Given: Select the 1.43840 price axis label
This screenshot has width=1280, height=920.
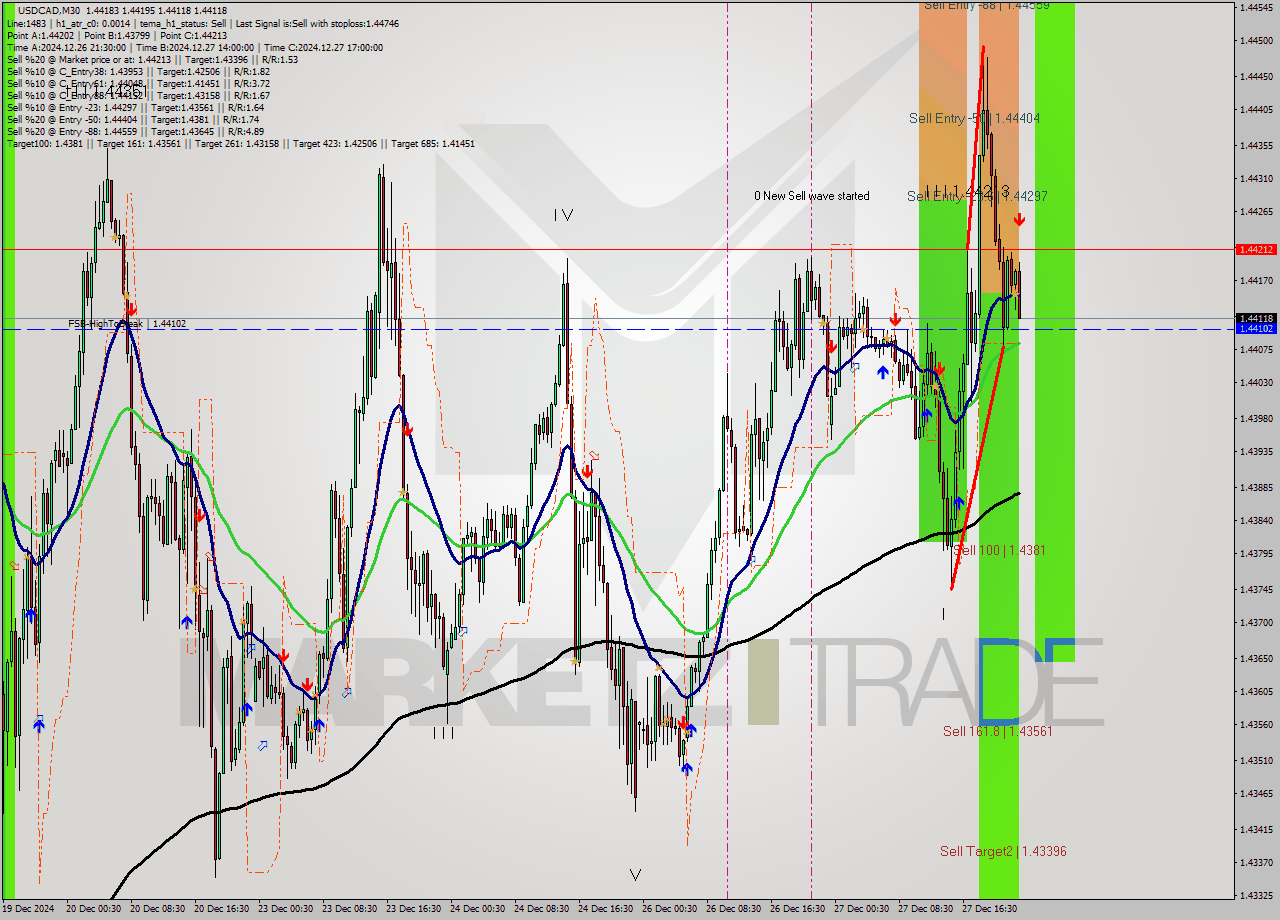Looking at the screenshot, I should pos(1256,521).
